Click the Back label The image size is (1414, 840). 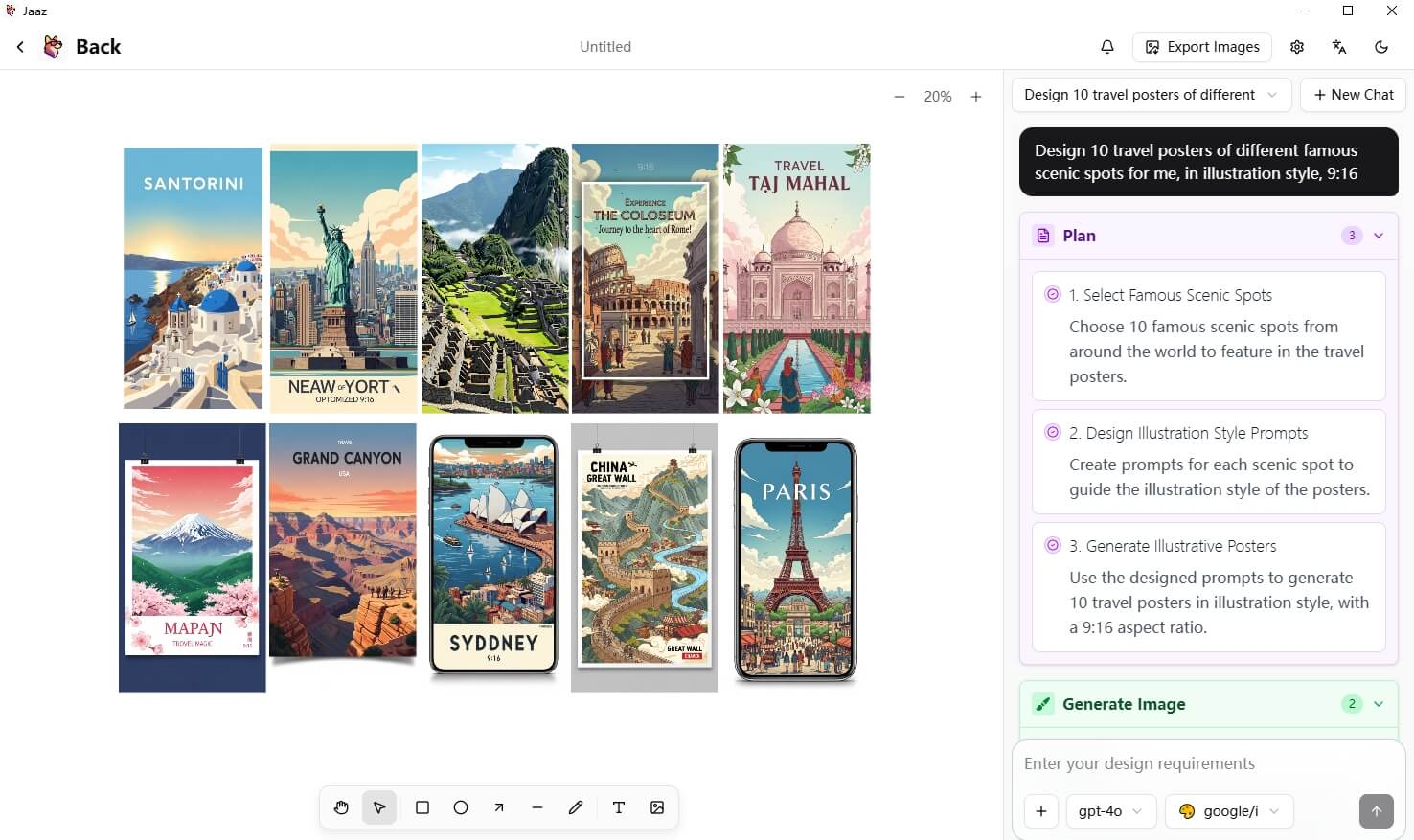[99, 47]
